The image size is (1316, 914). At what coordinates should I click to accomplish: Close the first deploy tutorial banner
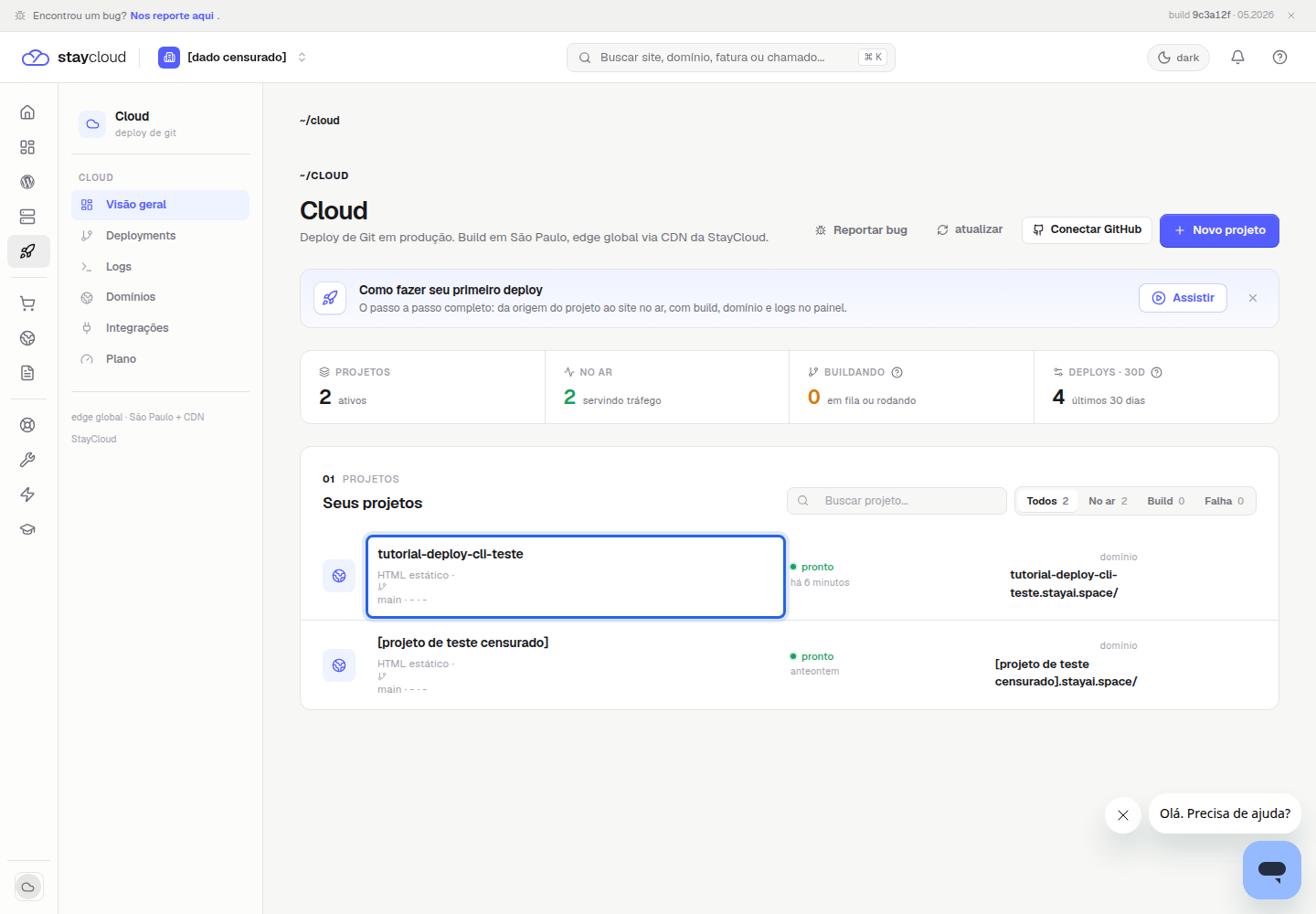pos(1253,298)
